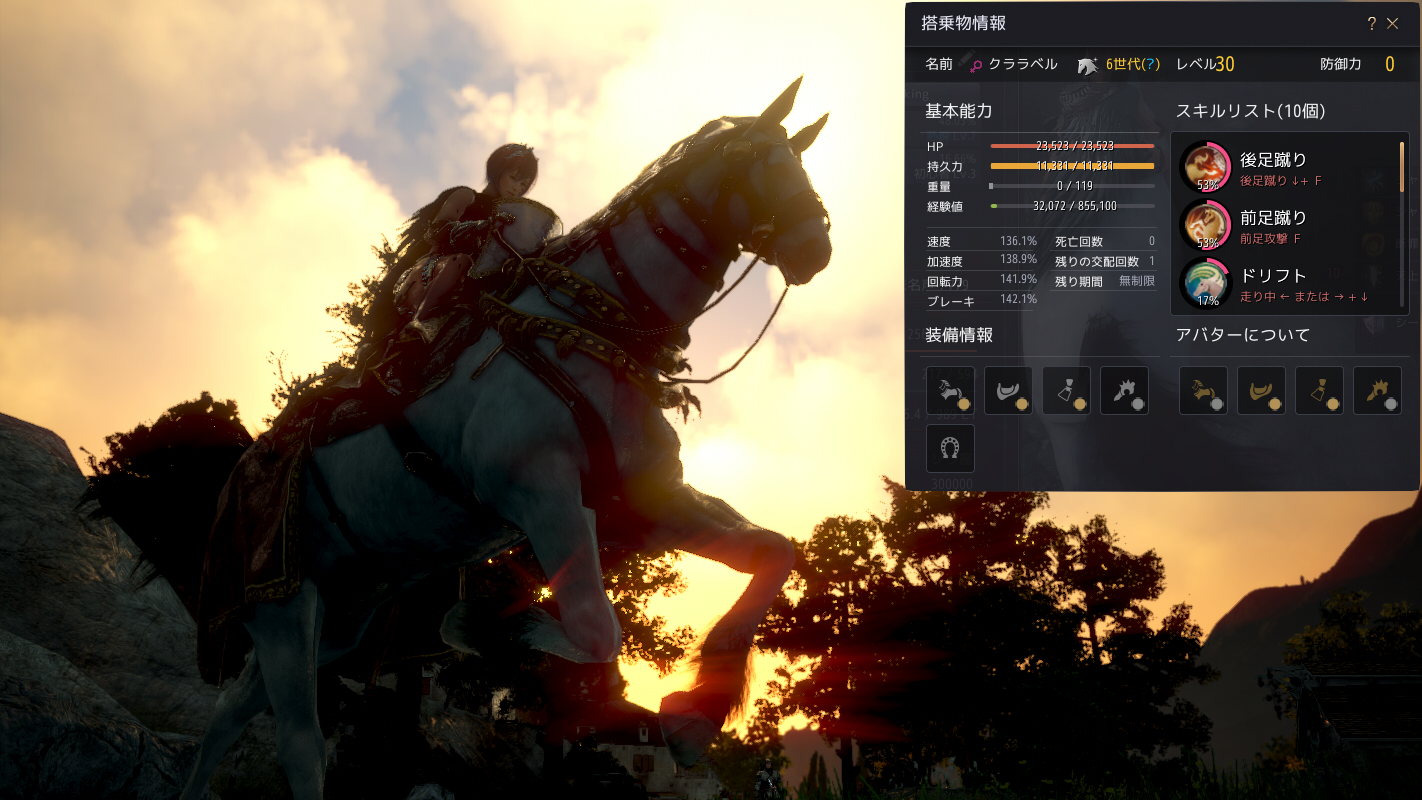Toggle the gold dot on the 装備情報 armor slot
This screenshot has height=800, width=1422.
tap(965, 405)
